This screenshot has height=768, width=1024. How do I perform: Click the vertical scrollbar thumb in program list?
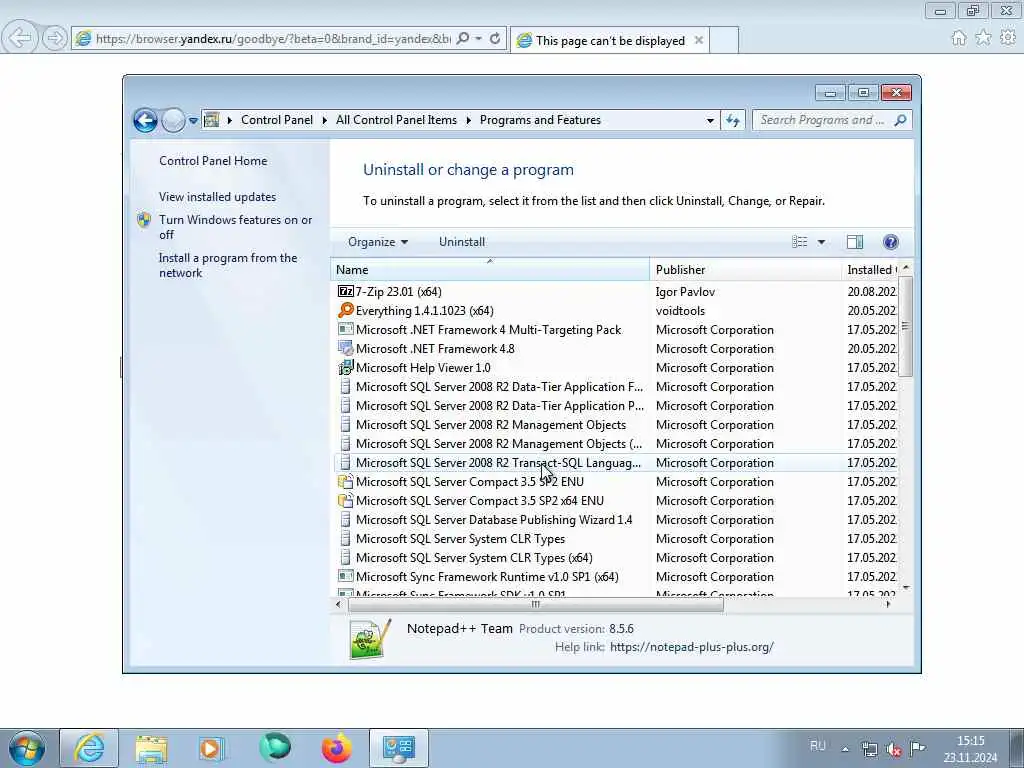tap(905, 326)
